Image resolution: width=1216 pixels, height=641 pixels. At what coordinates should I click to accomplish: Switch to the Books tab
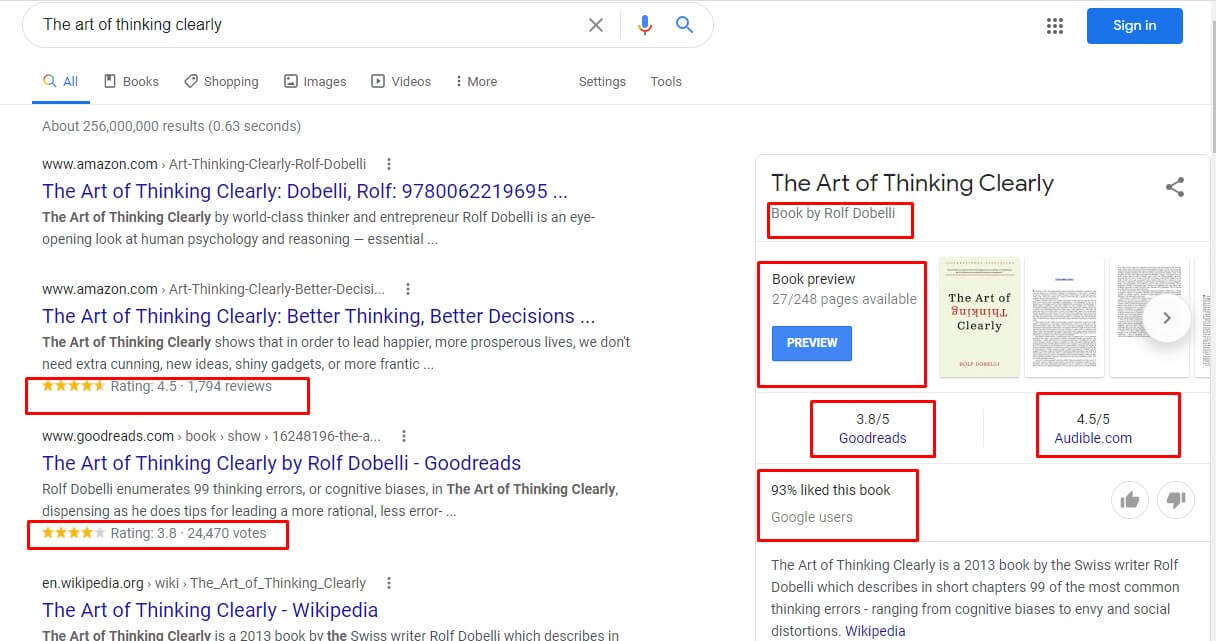click(131, 82)
